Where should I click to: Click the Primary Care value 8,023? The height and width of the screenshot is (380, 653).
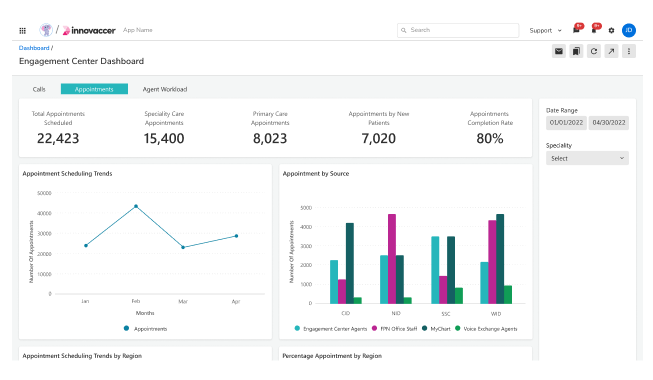[x=270, y=138]
